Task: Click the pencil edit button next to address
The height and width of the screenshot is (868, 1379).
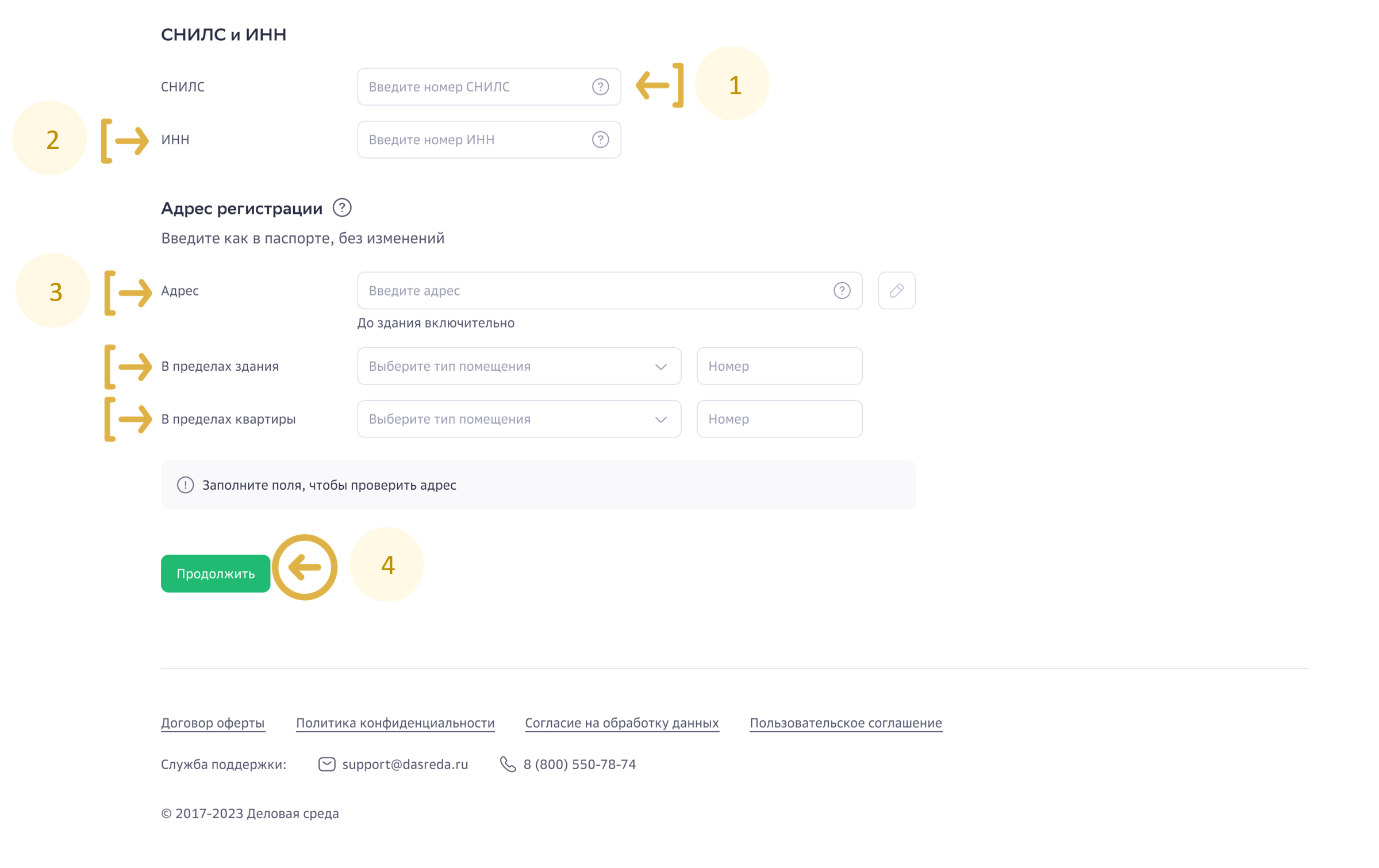Action: [896, 291]
